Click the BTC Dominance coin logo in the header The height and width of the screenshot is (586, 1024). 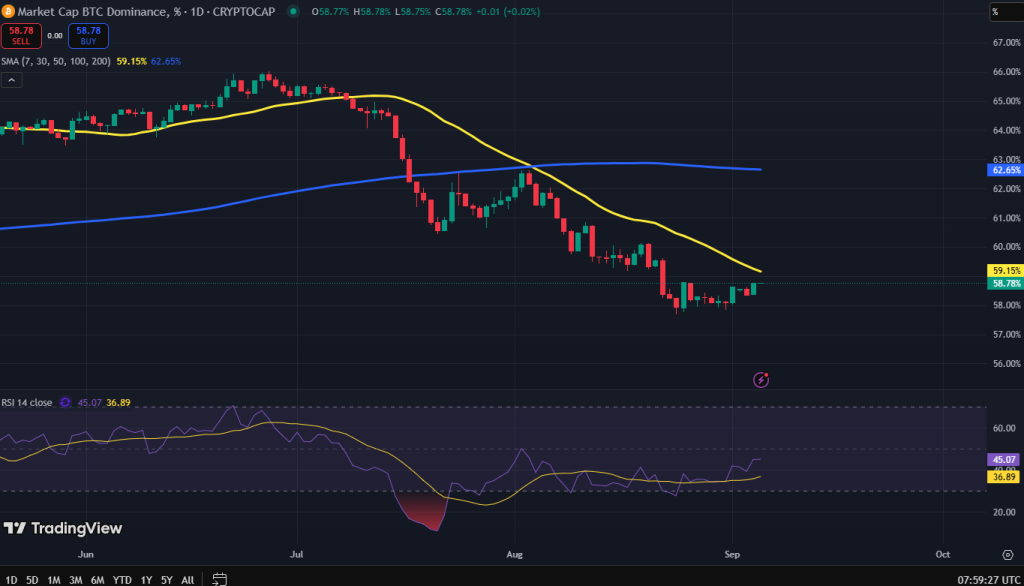click(11, 13)
